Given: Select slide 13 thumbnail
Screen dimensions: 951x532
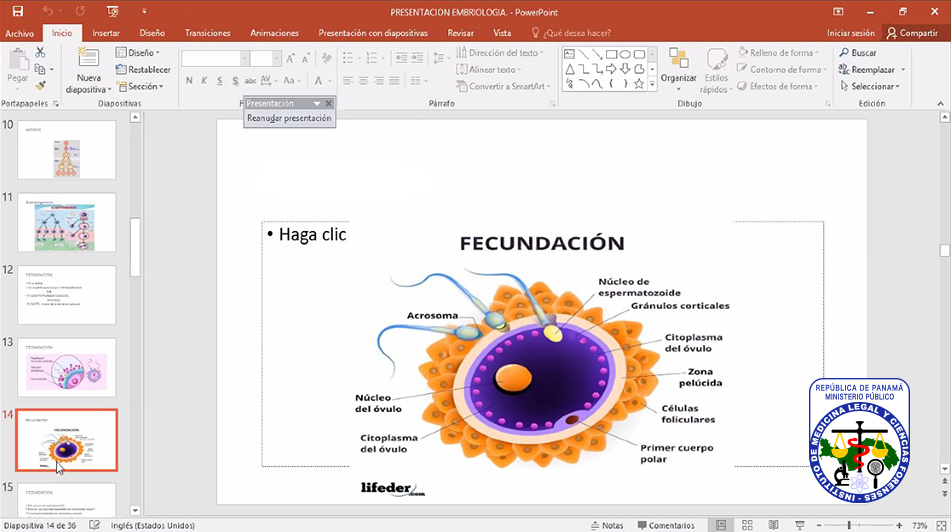Looking at the screenshot, I should (67, 368).
